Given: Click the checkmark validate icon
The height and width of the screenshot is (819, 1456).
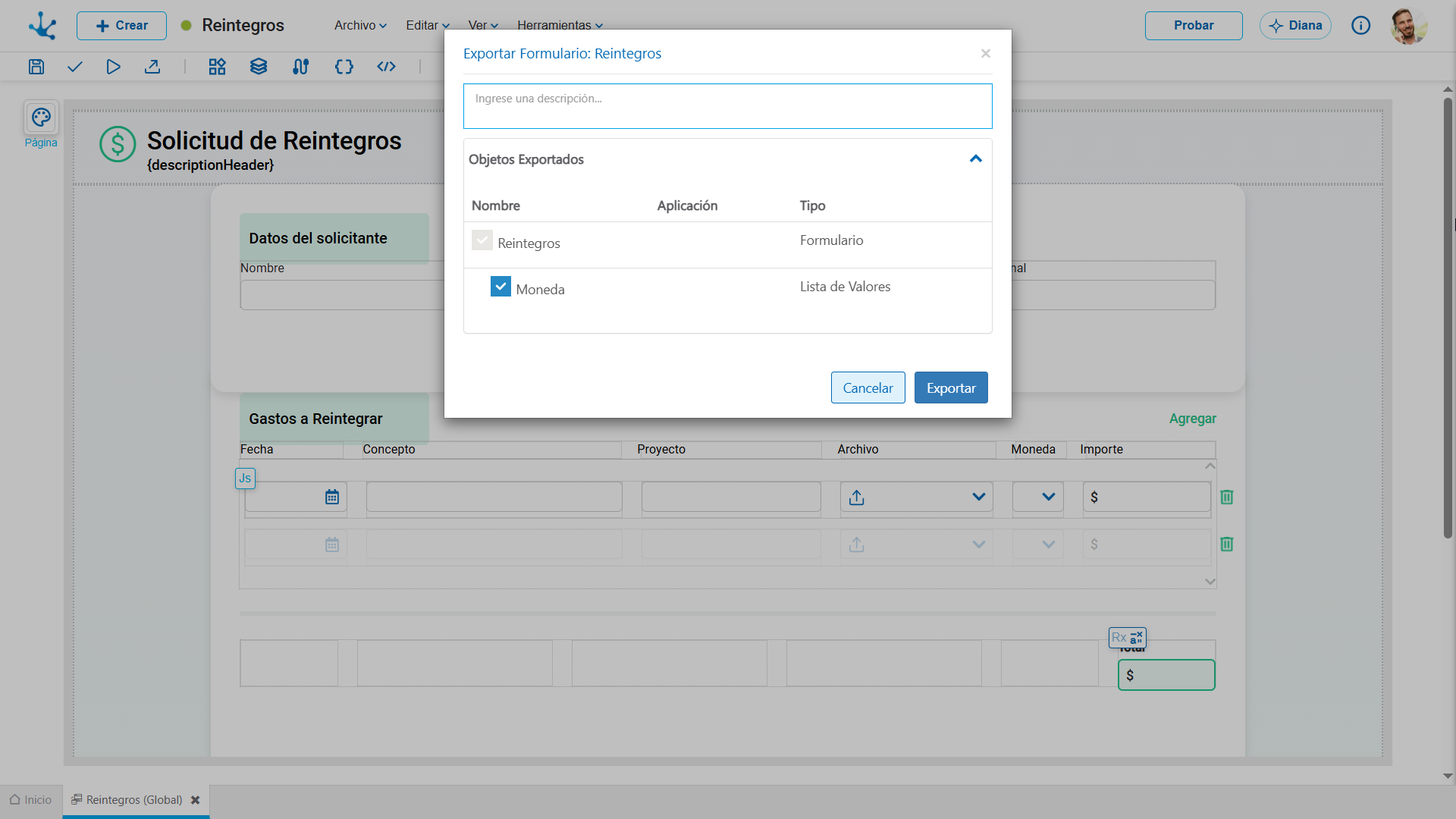Looking at the screenshot, I should [x=74, y=67].
